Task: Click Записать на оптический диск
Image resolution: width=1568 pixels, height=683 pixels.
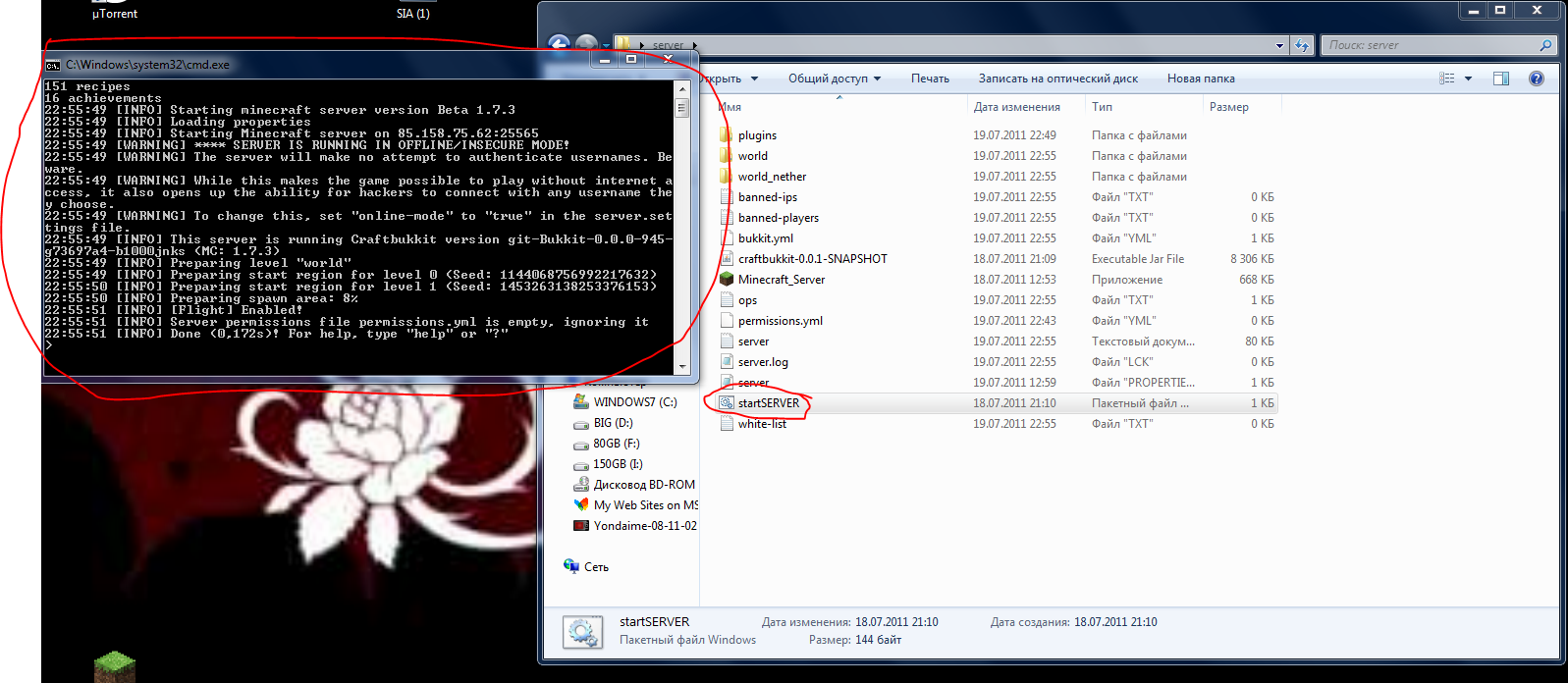Action: (1057, 79)
